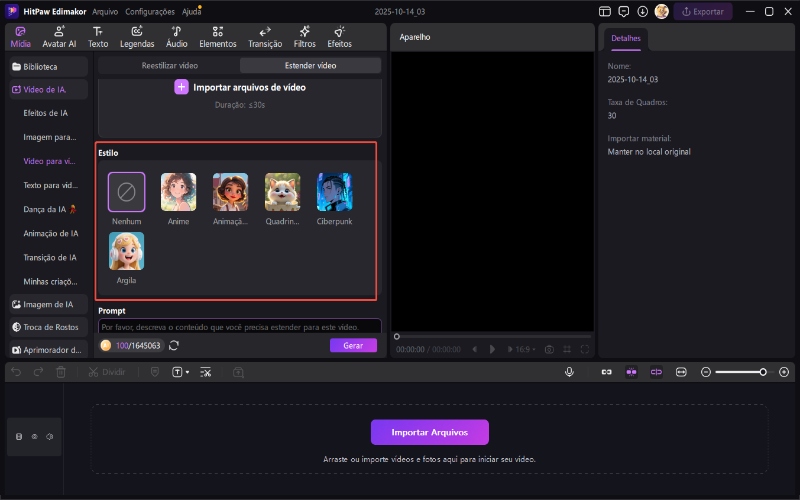800x500 pixels.
Task: Open the Ajuda menu
Action: (191, 11)
